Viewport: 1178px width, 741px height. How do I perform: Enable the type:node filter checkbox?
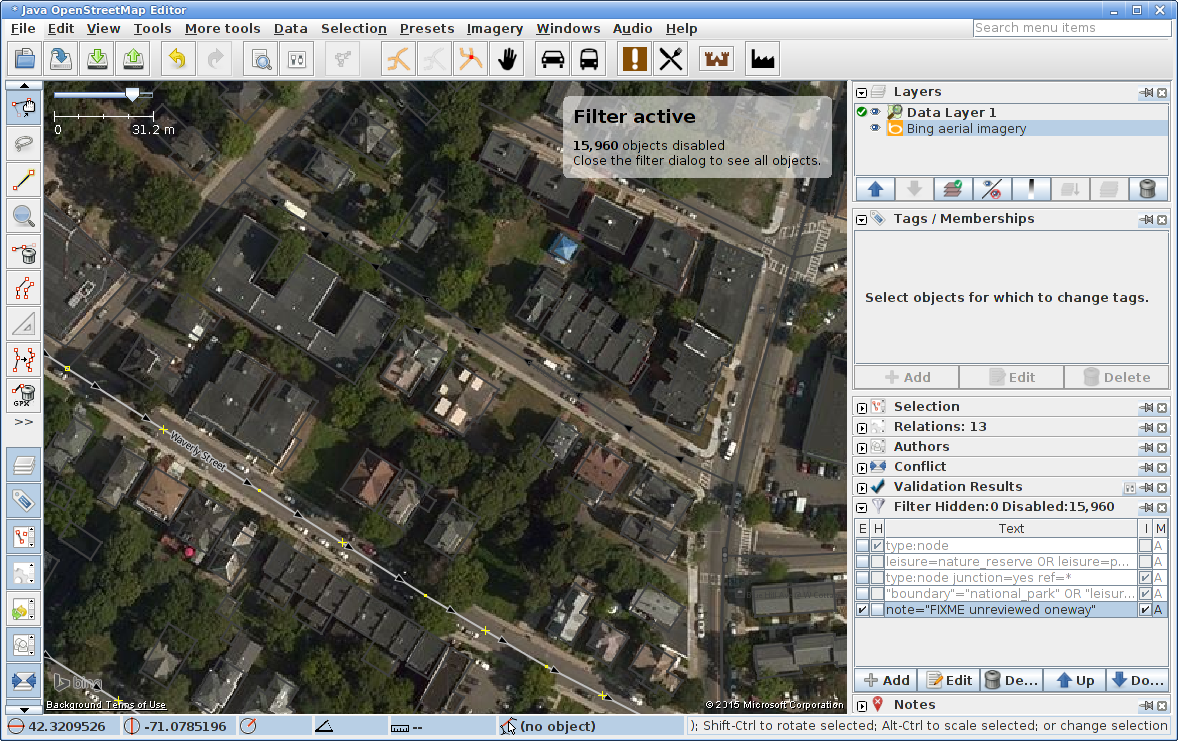coord(862,546)
